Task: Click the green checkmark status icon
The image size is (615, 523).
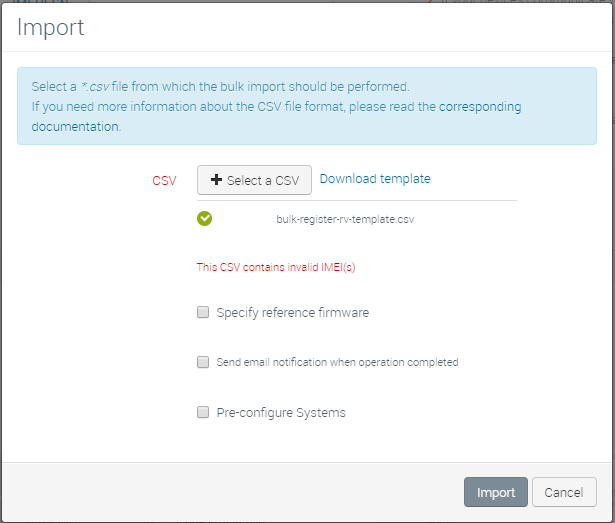Action: 205,219
